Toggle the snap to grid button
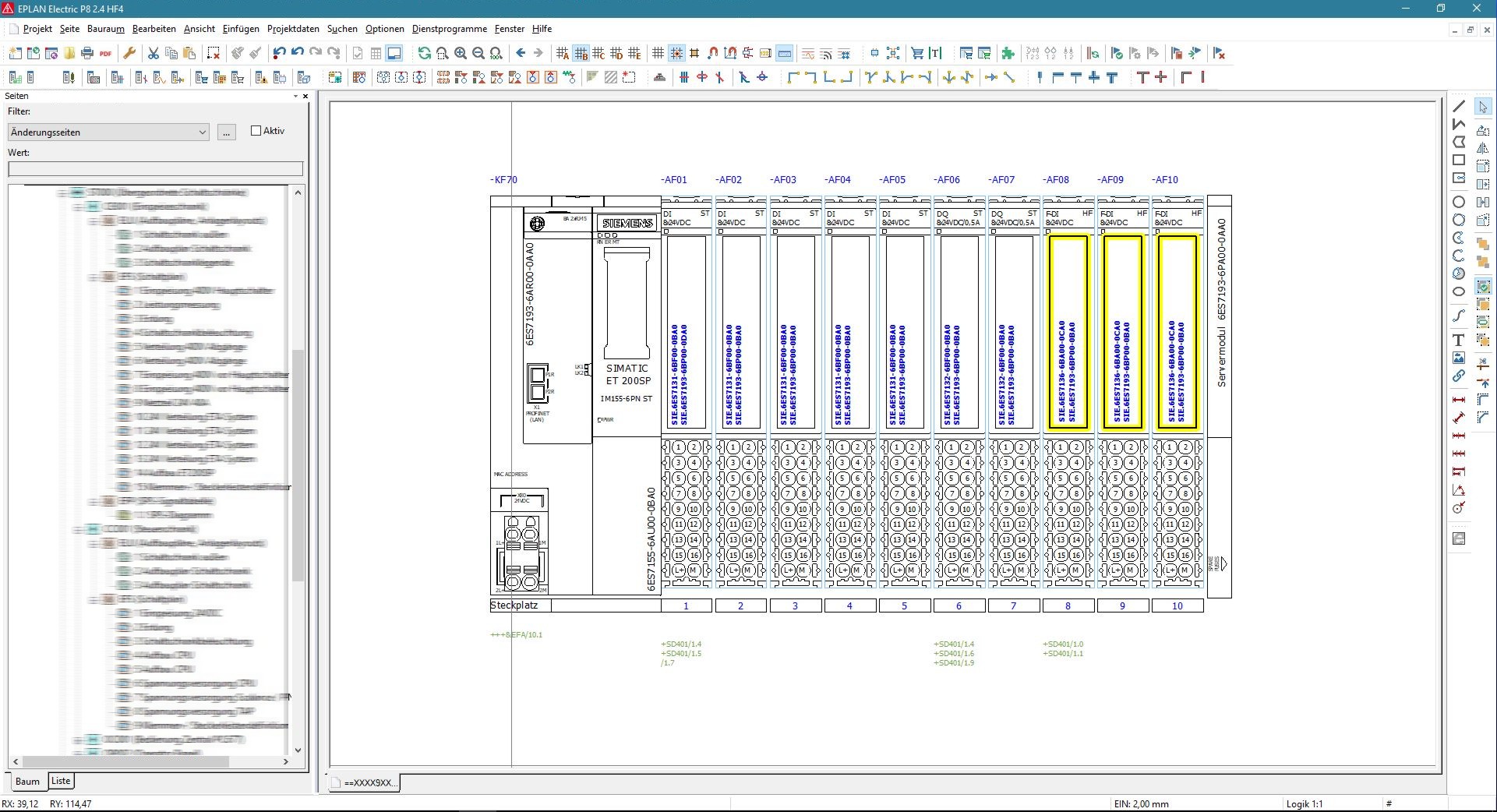1497x812 pixels. coord(676,53)
